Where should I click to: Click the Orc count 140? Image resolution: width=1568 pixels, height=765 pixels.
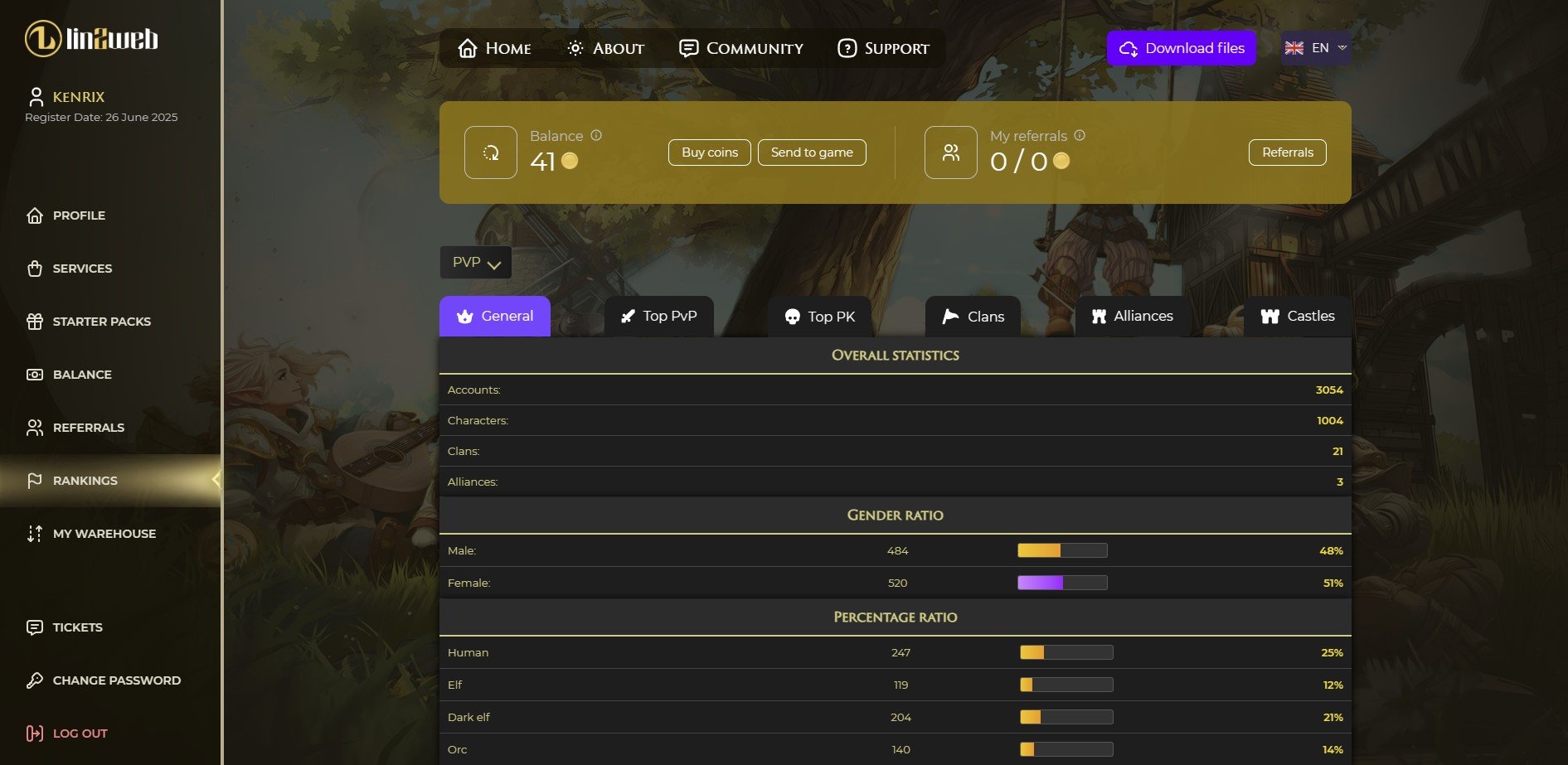[x=901, y=749]
